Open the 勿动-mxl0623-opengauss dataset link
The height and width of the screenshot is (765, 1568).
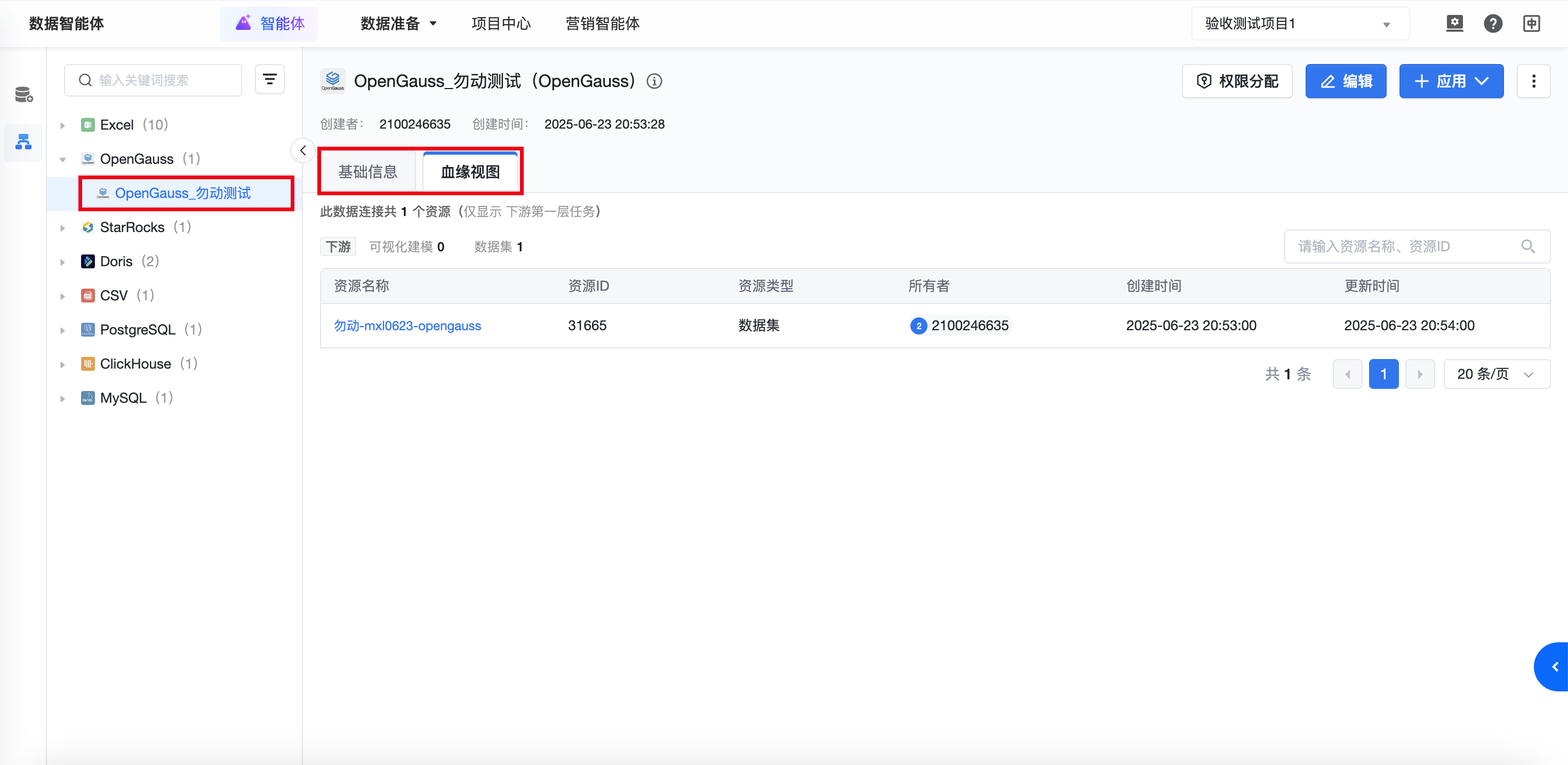(407, 325)
